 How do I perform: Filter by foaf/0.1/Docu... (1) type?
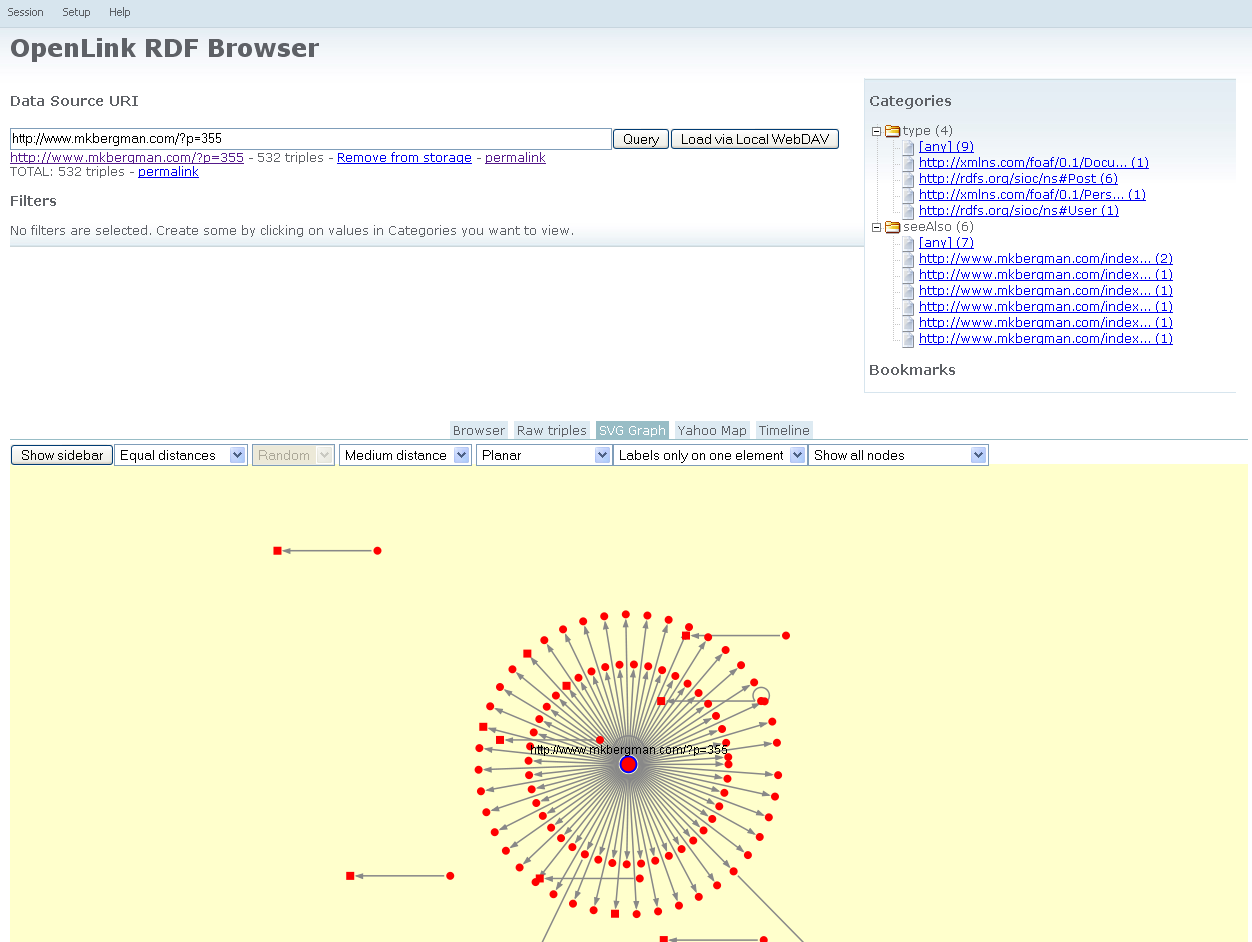click(1034, 163)
